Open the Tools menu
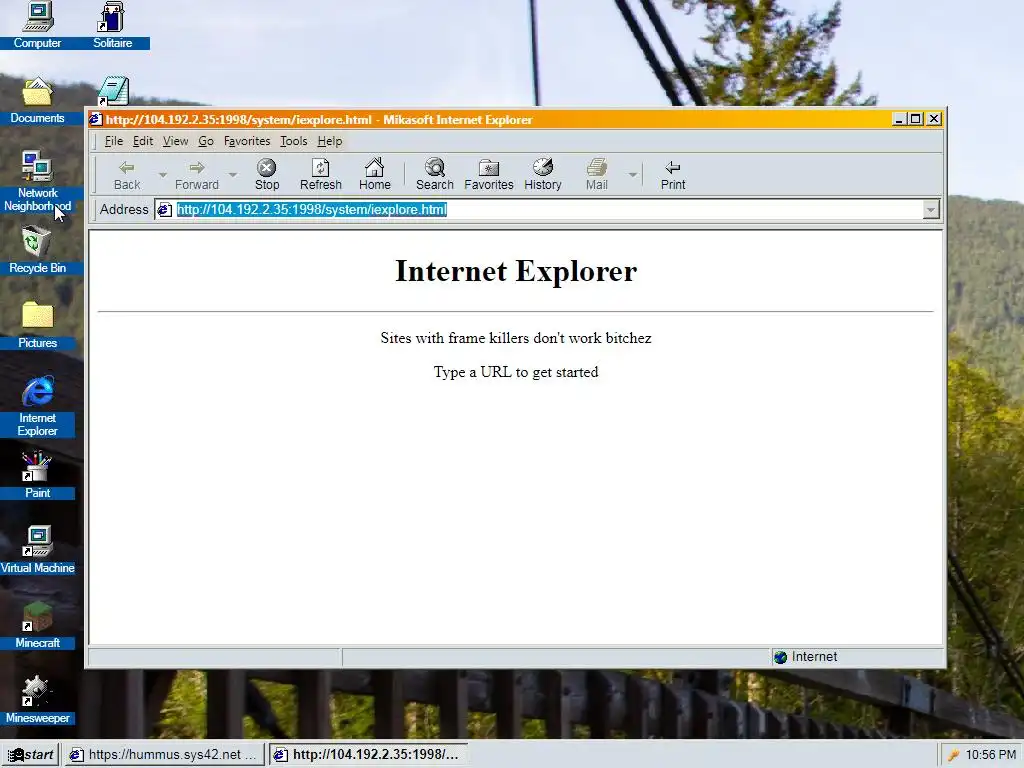Image resolution: width=1024 pixels, height=768 pixels. pyautogui.click(x=293, y=141)
